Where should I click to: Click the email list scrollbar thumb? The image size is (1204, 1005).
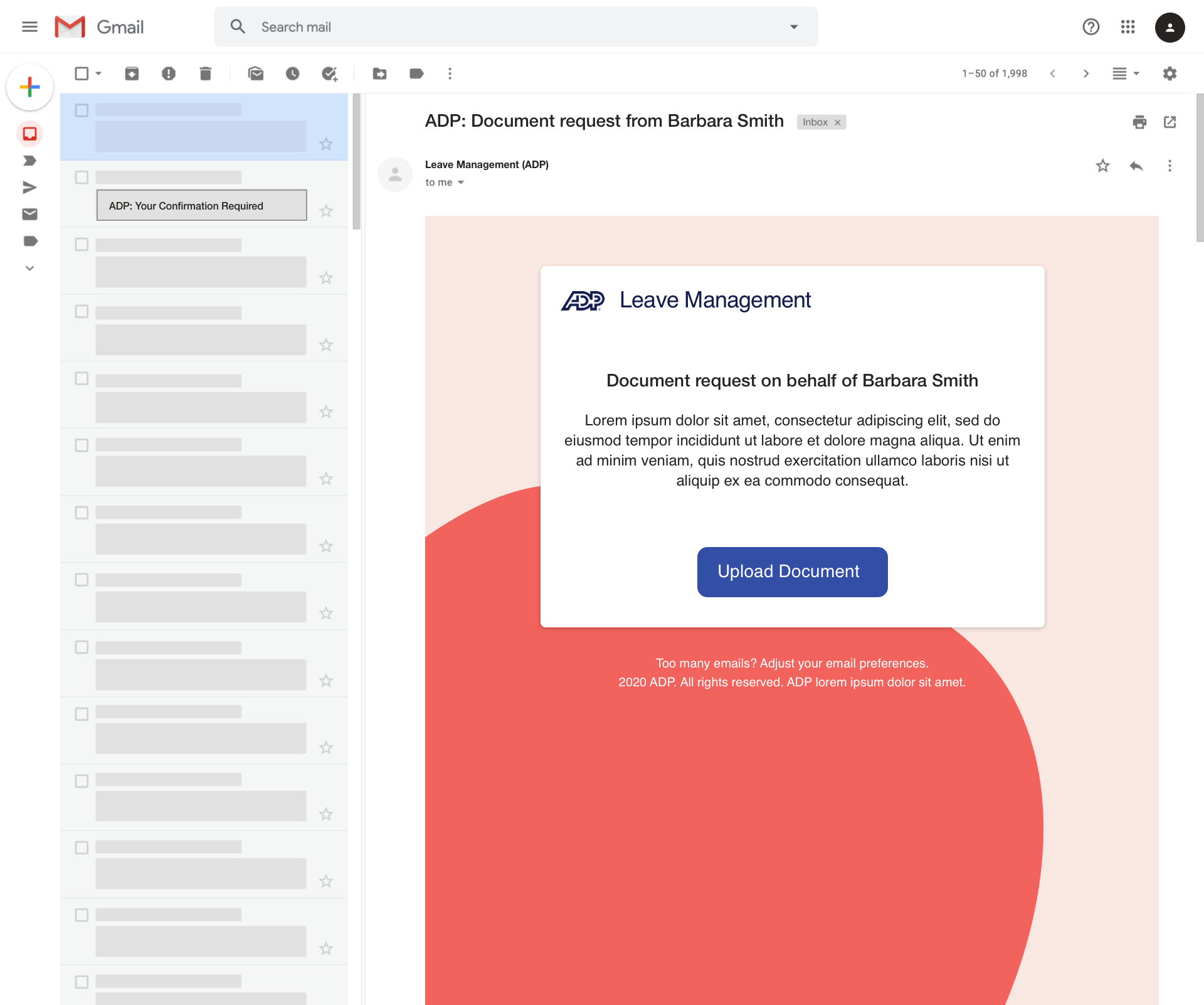[x=357, y=162]
